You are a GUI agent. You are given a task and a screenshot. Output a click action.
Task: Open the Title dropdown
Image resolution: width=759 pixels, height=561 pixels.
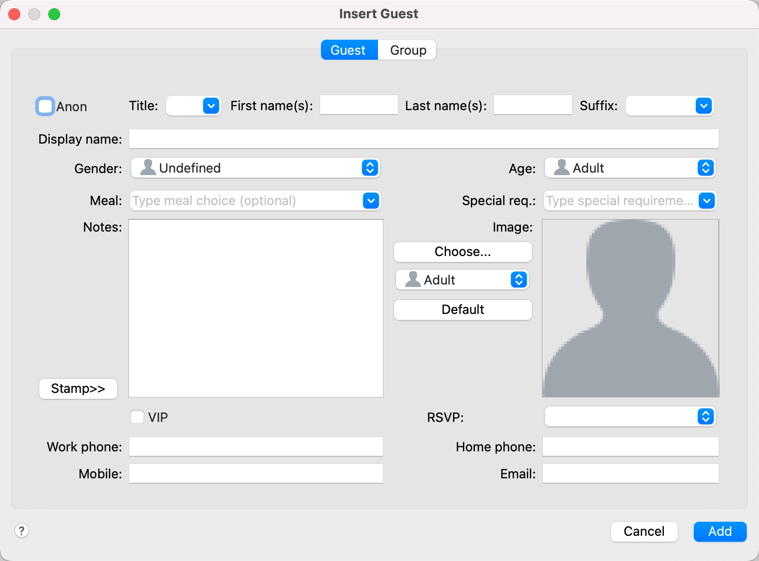click(210, 106)
